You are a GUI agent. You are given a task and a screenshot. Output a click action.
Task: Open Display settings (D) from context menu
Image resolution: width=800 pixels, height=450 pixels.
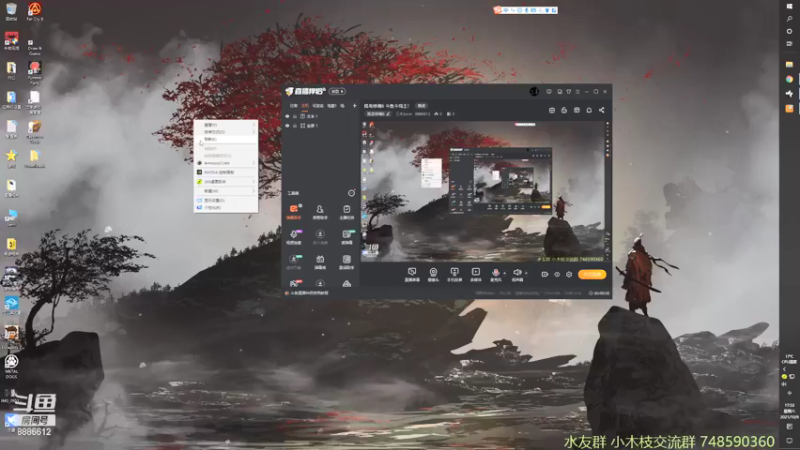pyautogui.click(x=226, y=201)
